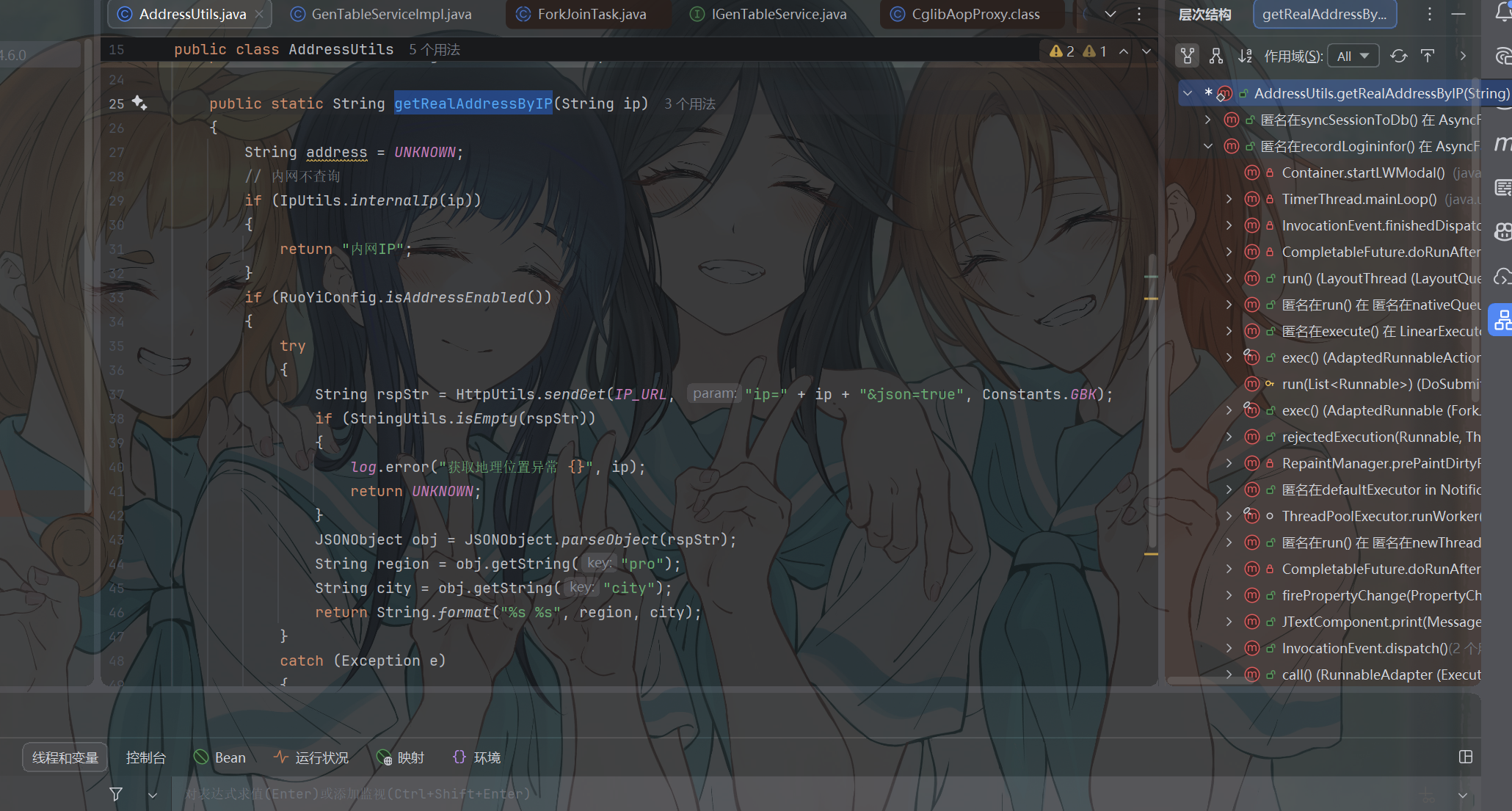The height and width of the screenshot is (811, 1512).
Task: Toggle caller methods hierarchy view
Action: [1188, 56]
